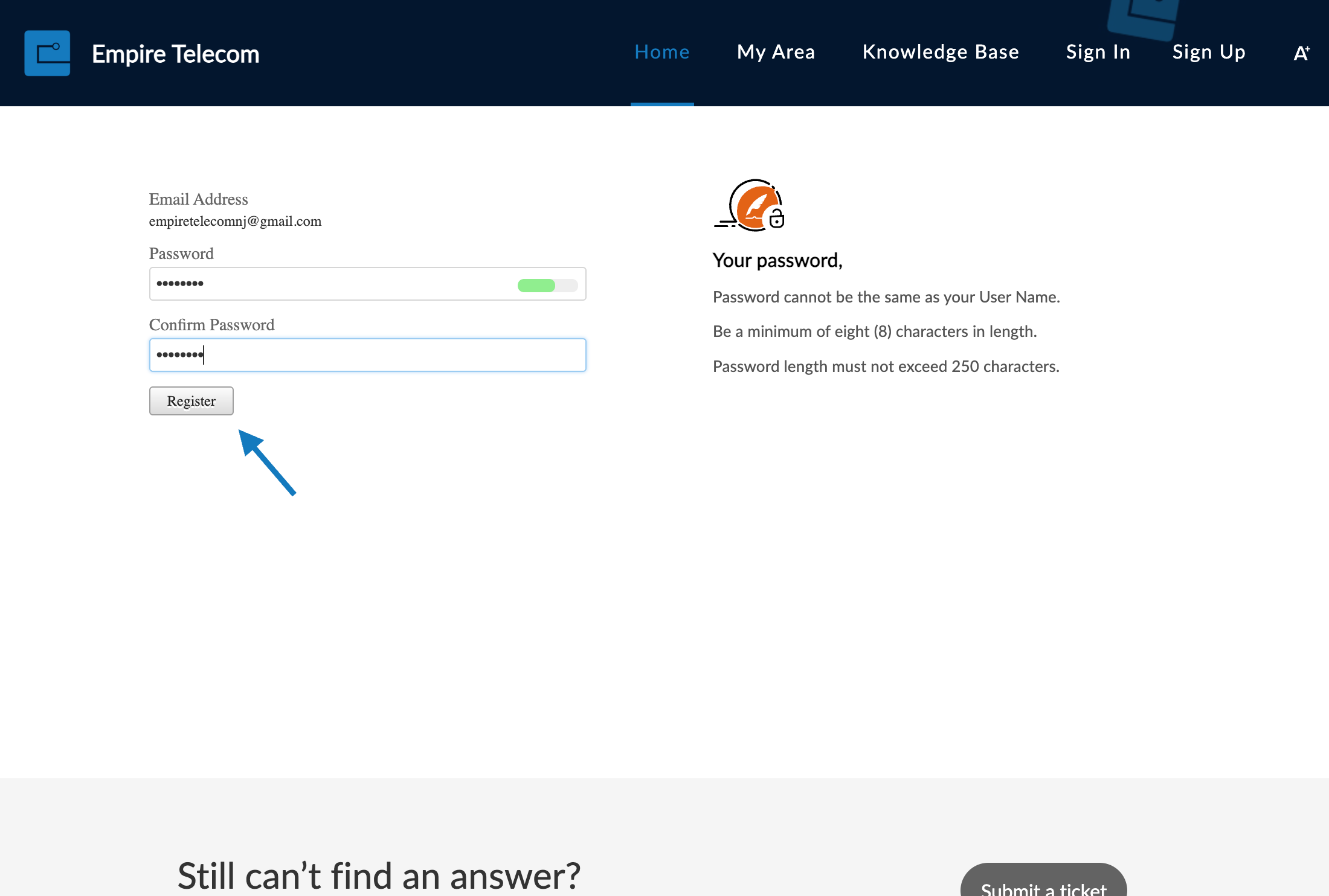Image resolution: width=1329 pixels, height=896 pixels.
Task: Open the Home tab
Action: tap(662, 53)
